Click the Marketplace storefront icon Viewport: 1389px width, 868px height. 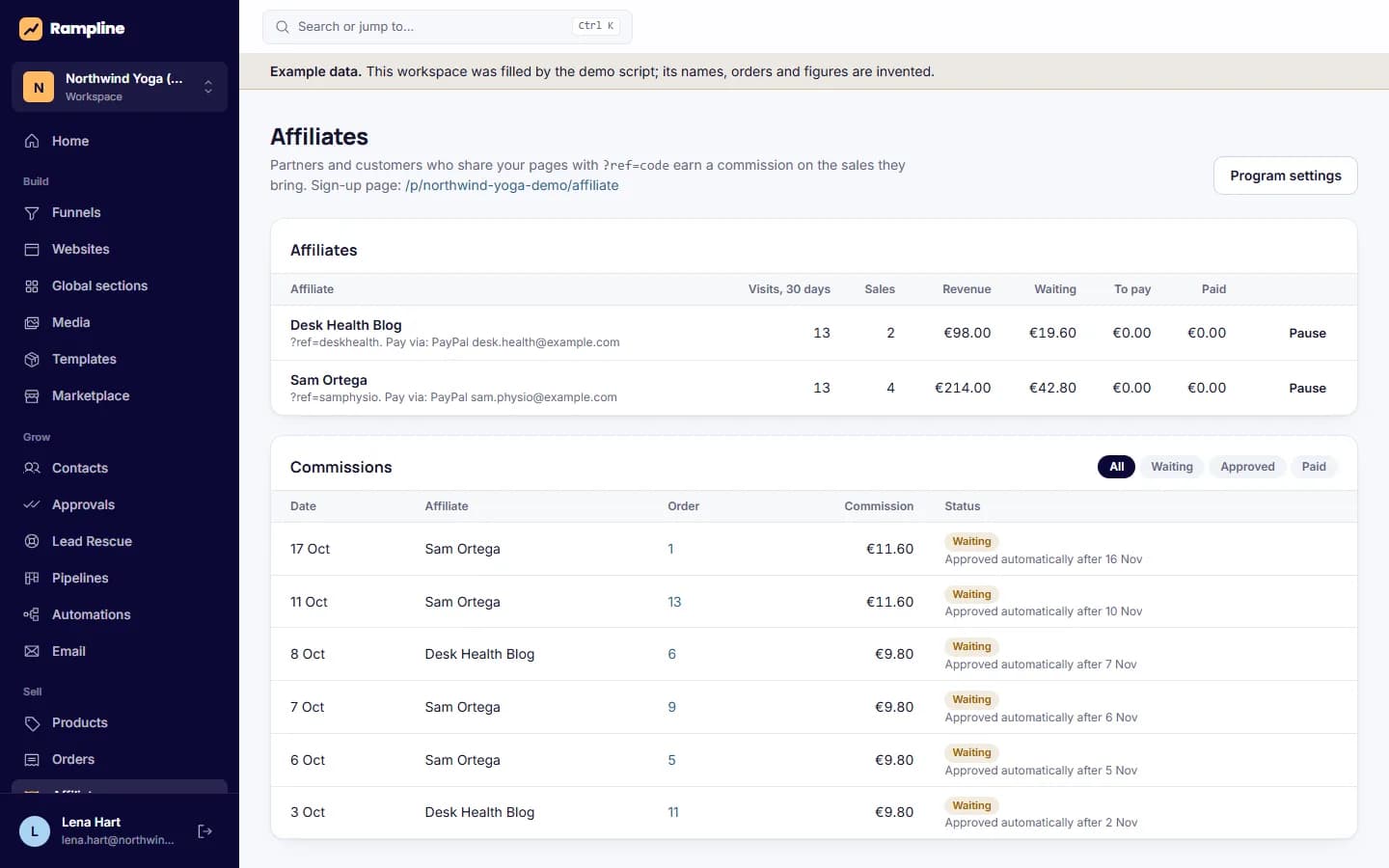[x=32, y=395]
